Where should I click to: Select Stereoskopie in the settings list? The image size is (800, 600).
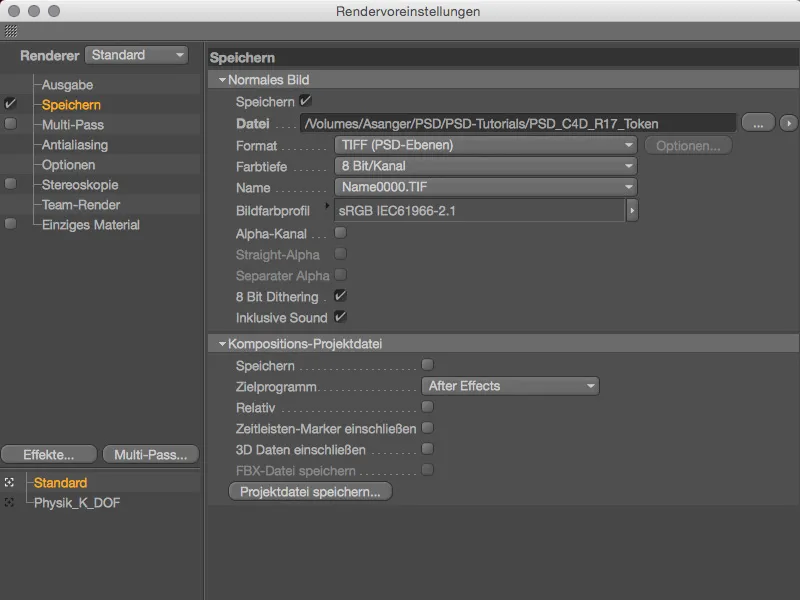80,185
